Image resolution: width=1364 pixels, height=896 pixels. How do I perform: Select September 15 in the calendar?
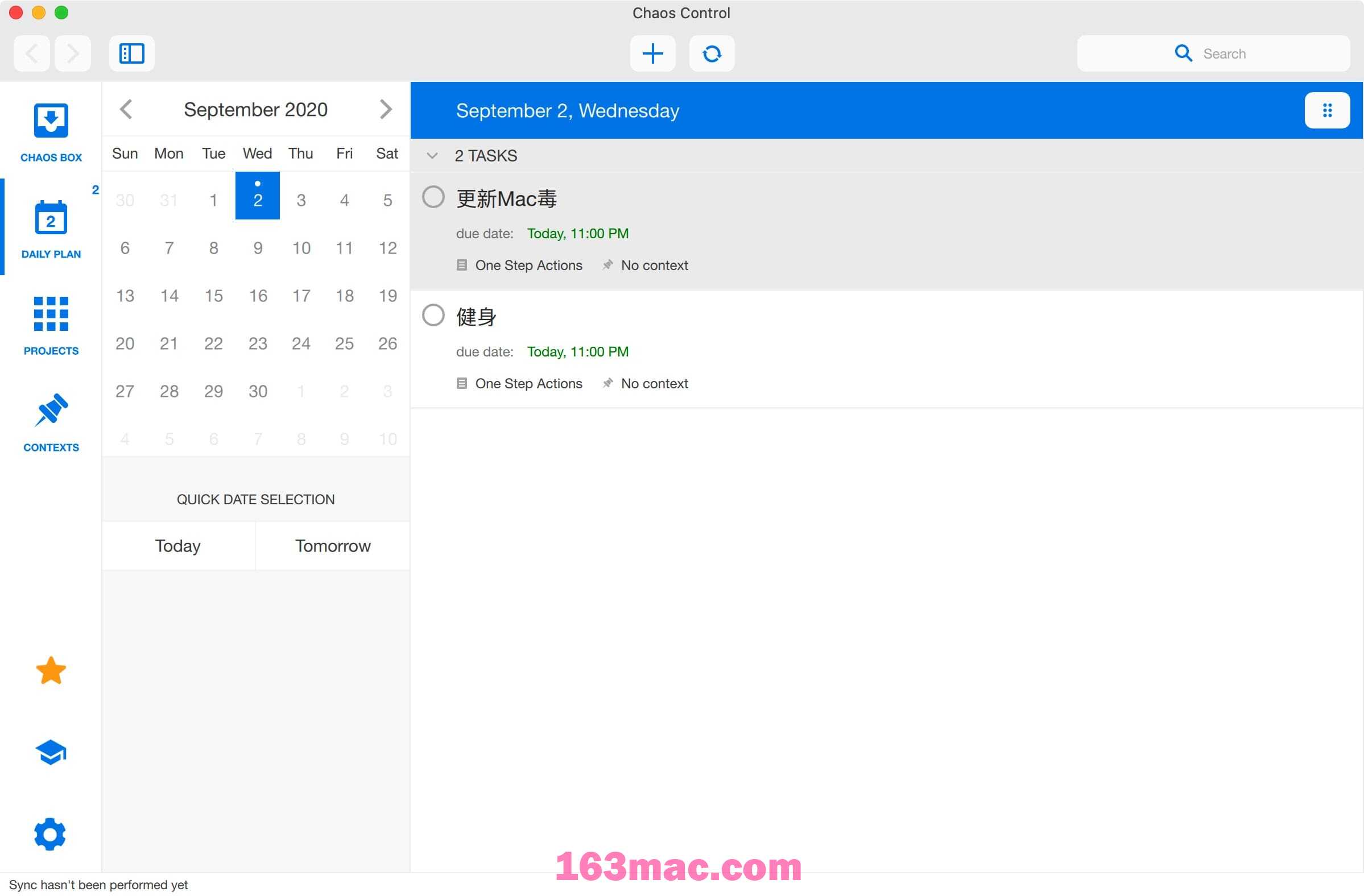pos(214,296)
